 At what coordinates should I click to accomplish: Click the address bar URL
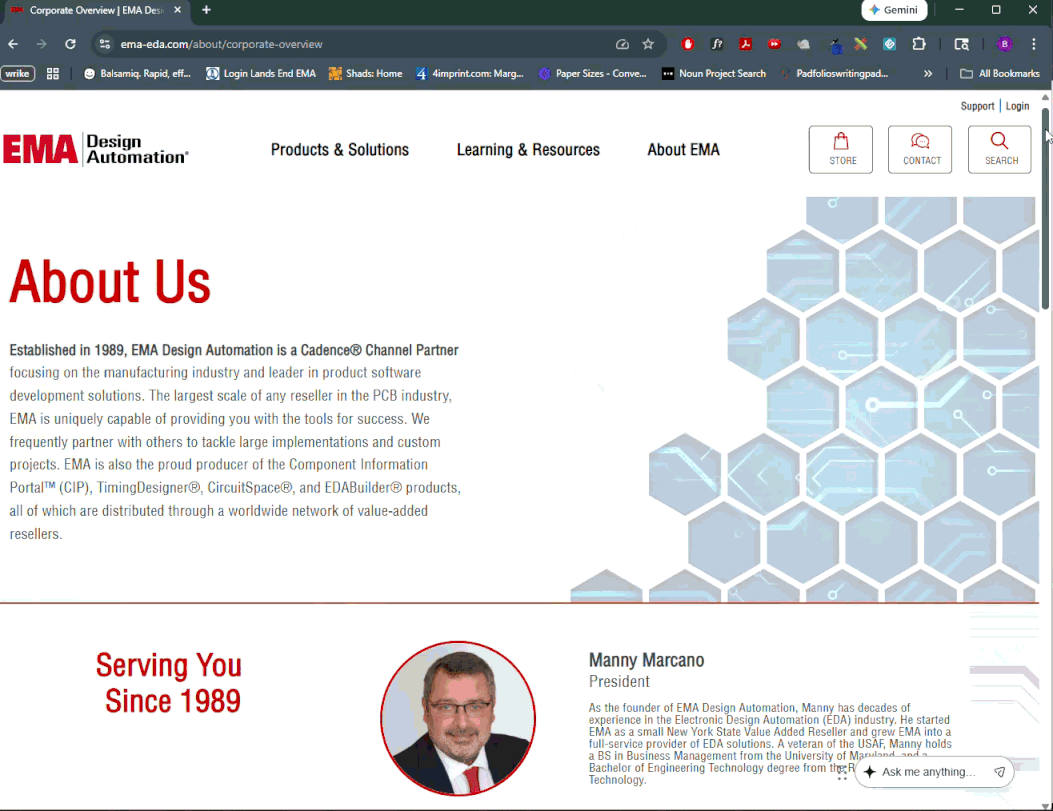222,44
